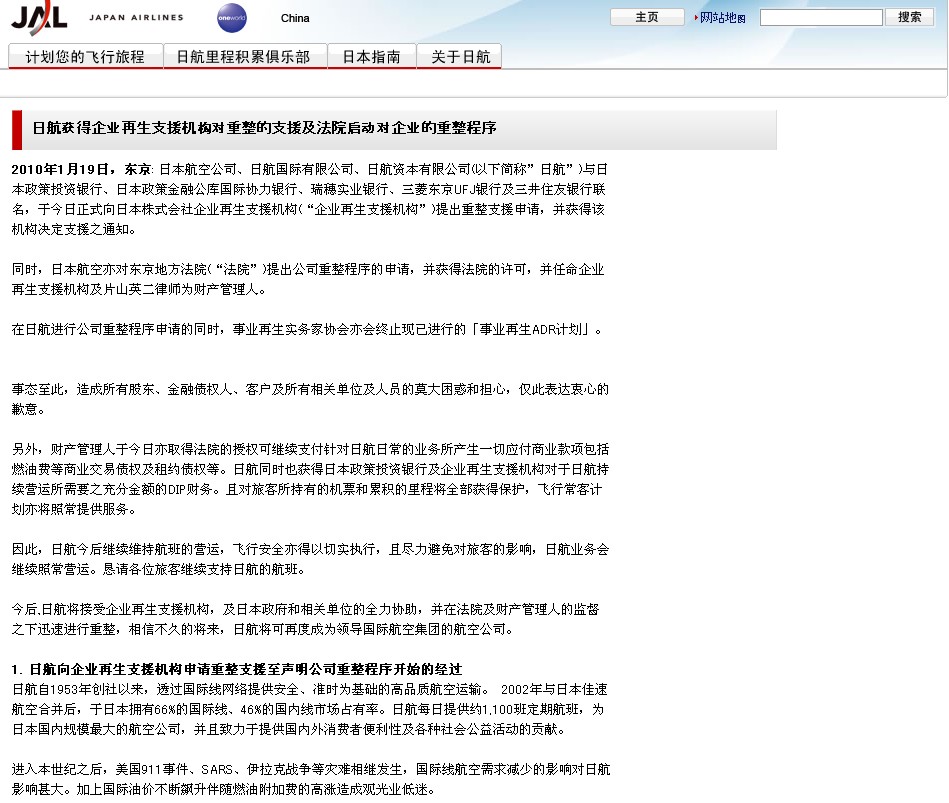
Task: Open the 关于日航 tab
Action: (459, 56)
